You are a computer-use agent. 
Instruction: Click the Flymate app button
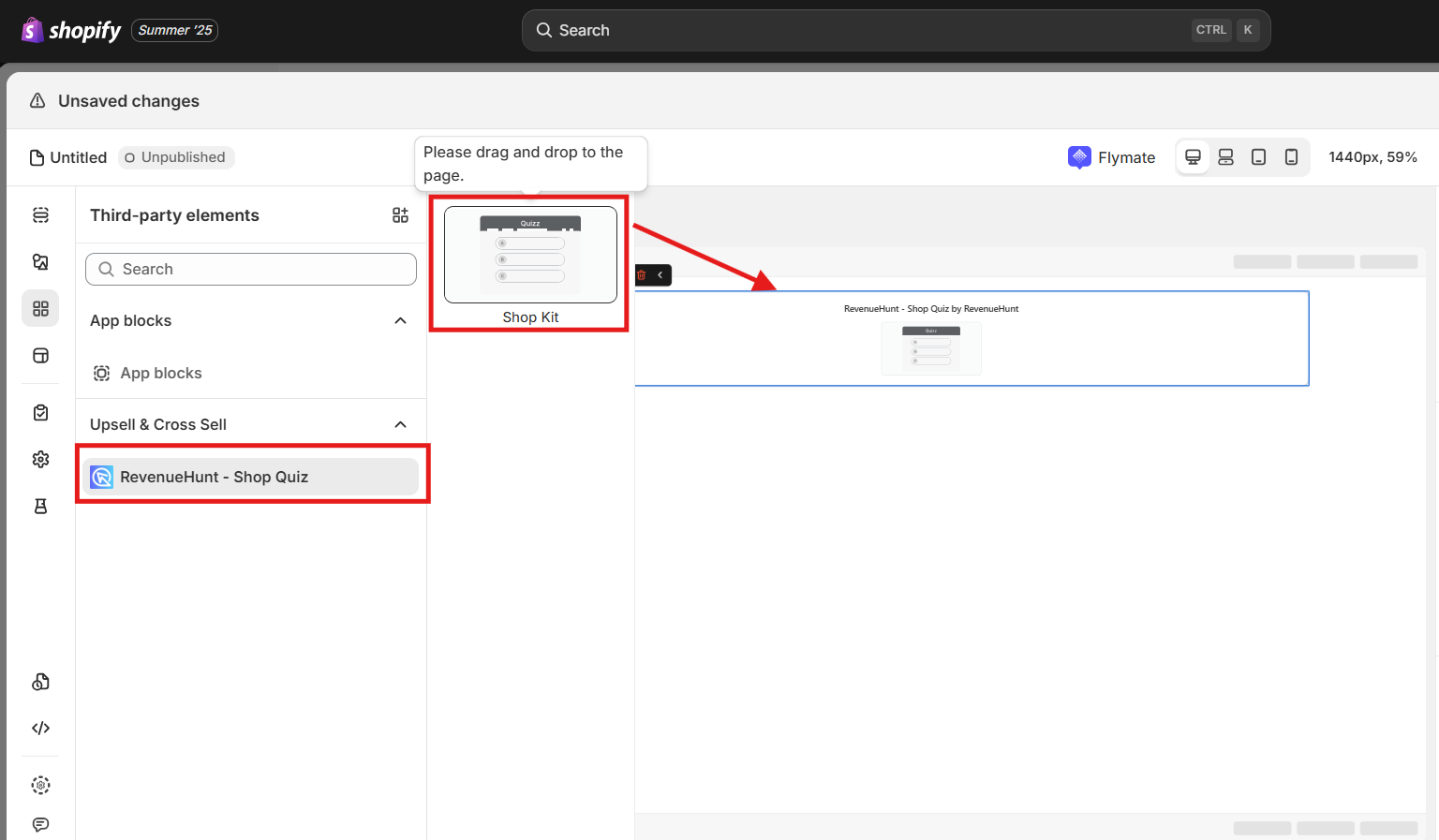1111,157
